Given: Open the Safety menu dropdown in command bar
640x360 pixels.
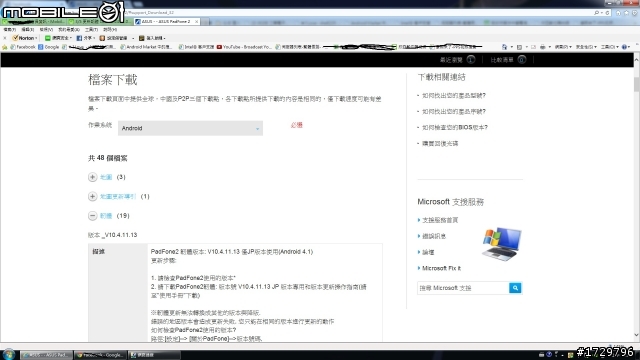Looking at the screenshot, I should [x=586, y=47].
